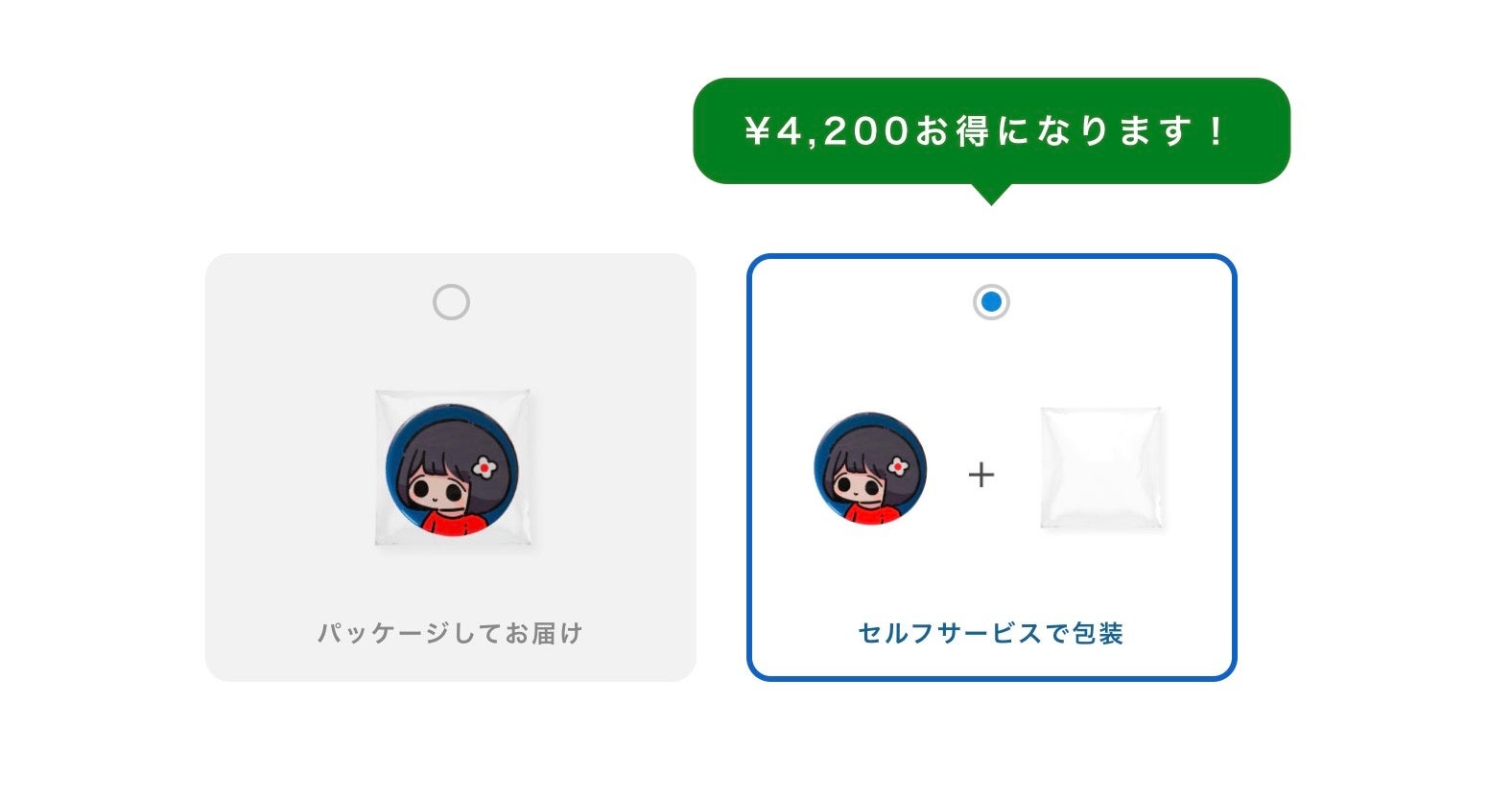The width and height of the screenshot is (1512, 796).
Task: Click the empty clear bag image
Action: click(x=1102, y=468)
